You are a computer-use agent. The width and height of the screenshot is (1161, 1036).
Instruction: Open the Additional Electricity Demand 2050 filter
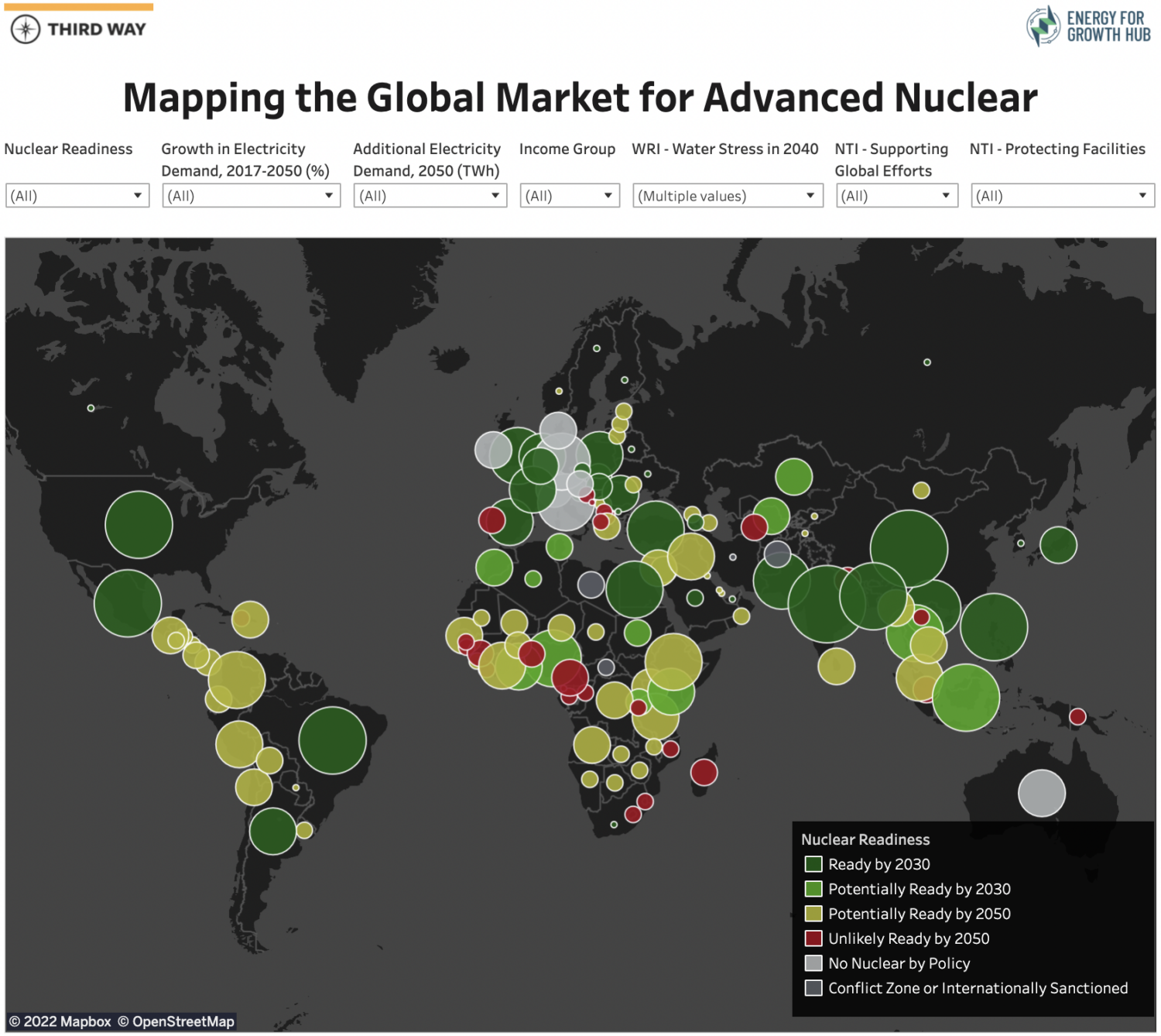pos(430,194)
